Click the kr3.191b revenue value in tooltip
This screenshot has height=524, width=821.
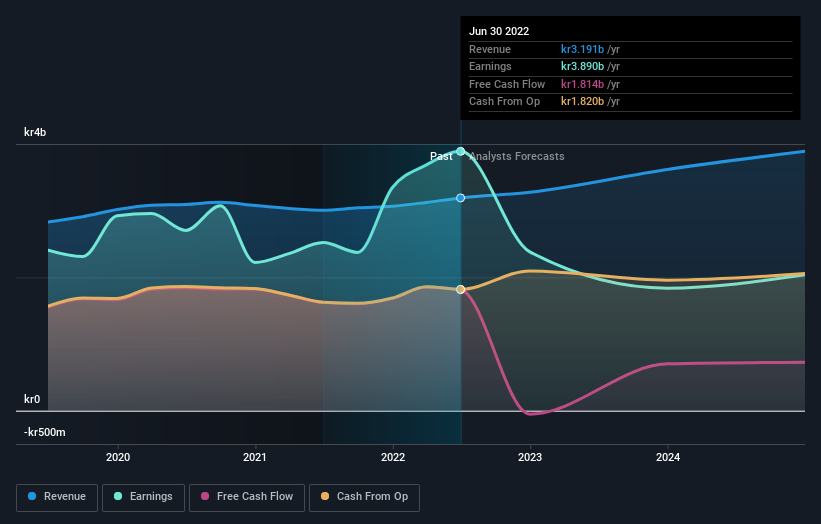click(582, 49)
